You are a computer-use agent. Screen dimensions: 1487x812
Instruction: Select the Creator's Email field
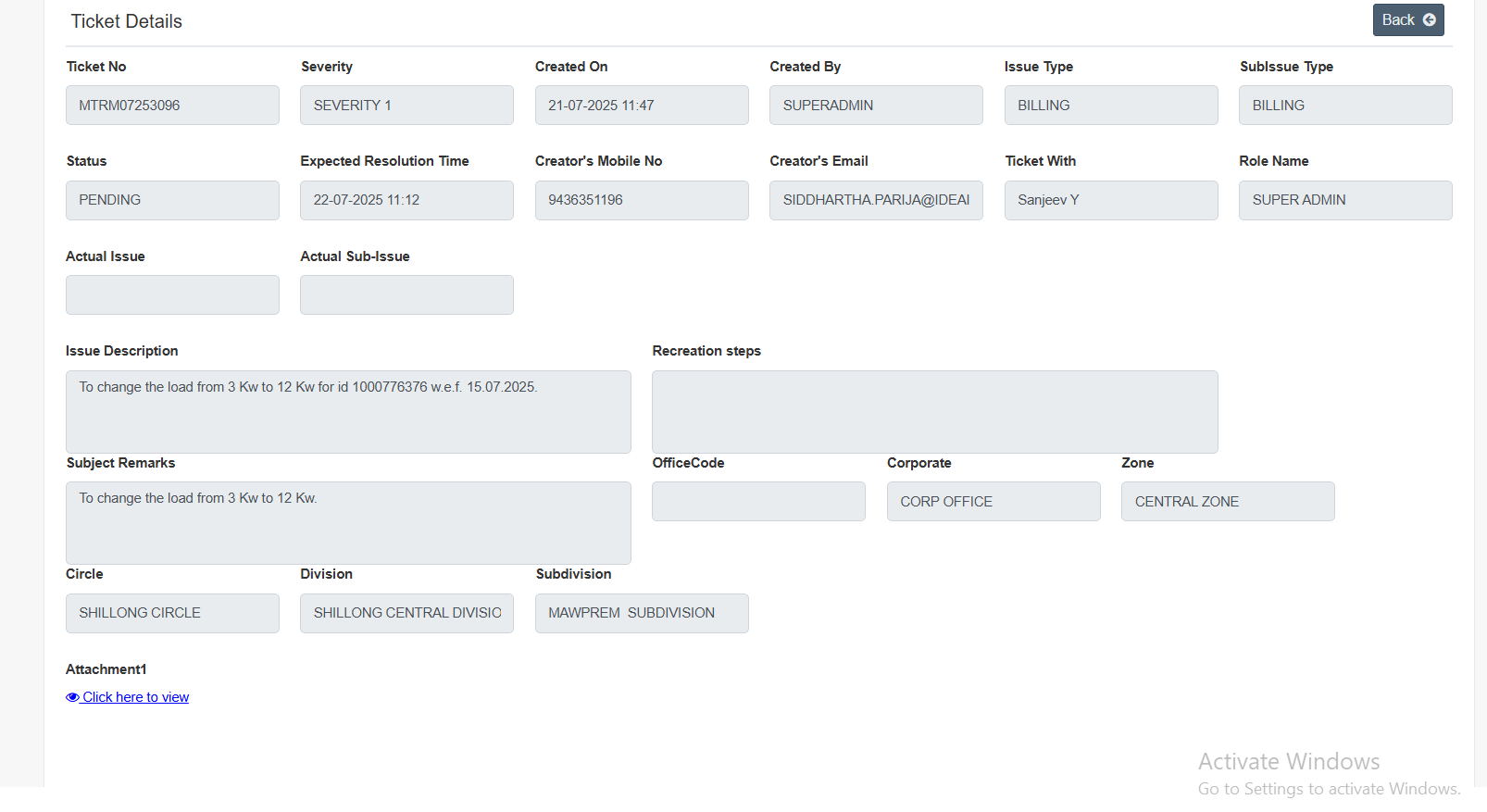click(876, 200)
